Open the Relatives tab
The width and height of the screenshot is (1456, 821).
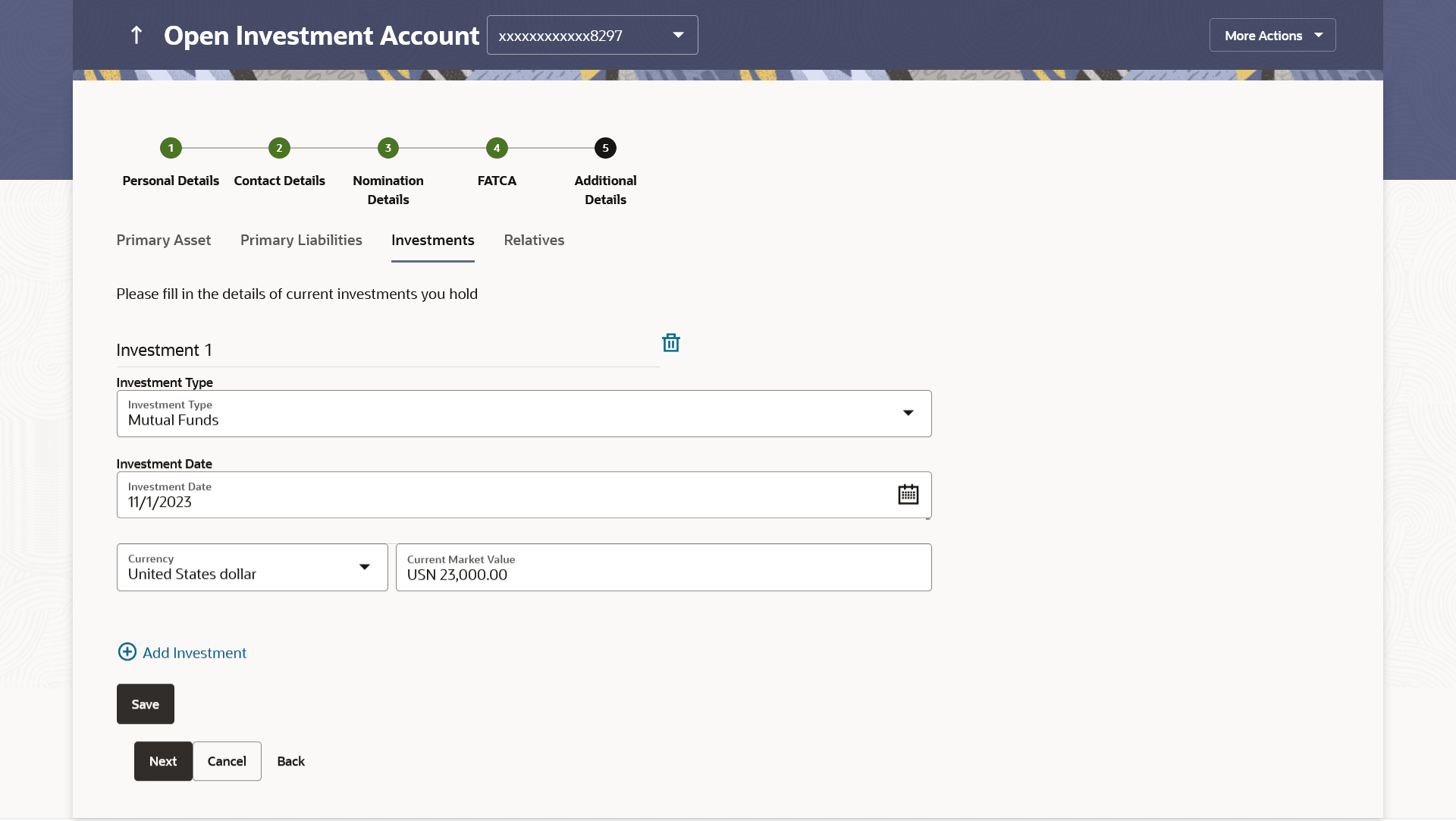(534, 241)
